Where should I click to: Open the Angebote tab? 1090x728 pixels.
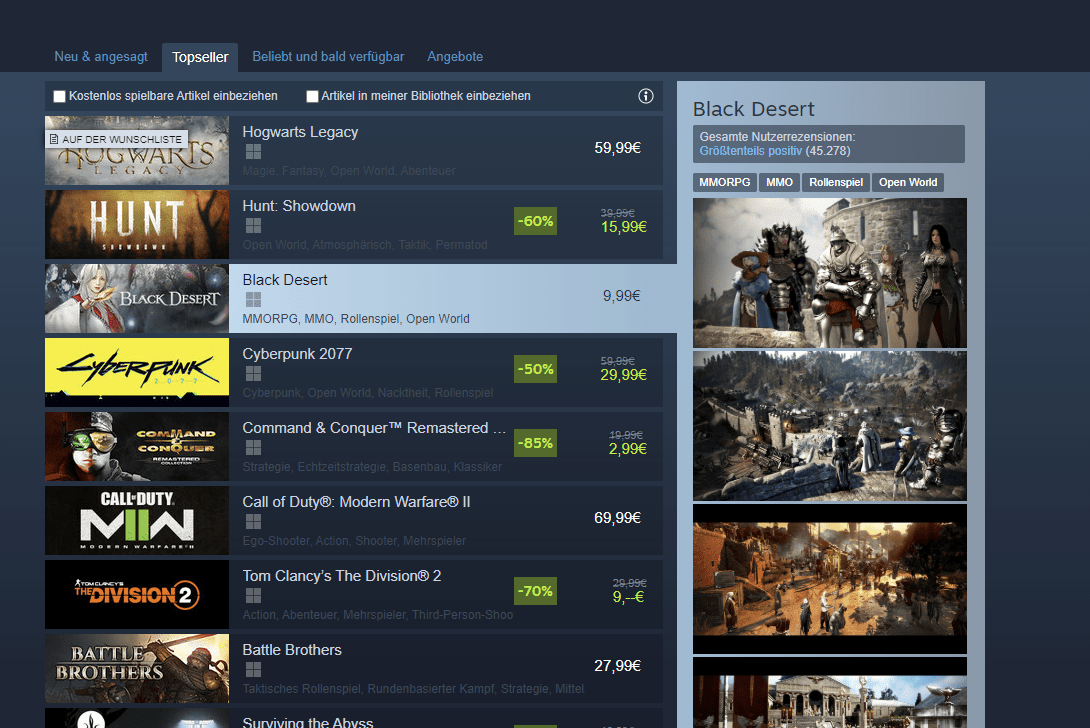[x=455, y=56]
